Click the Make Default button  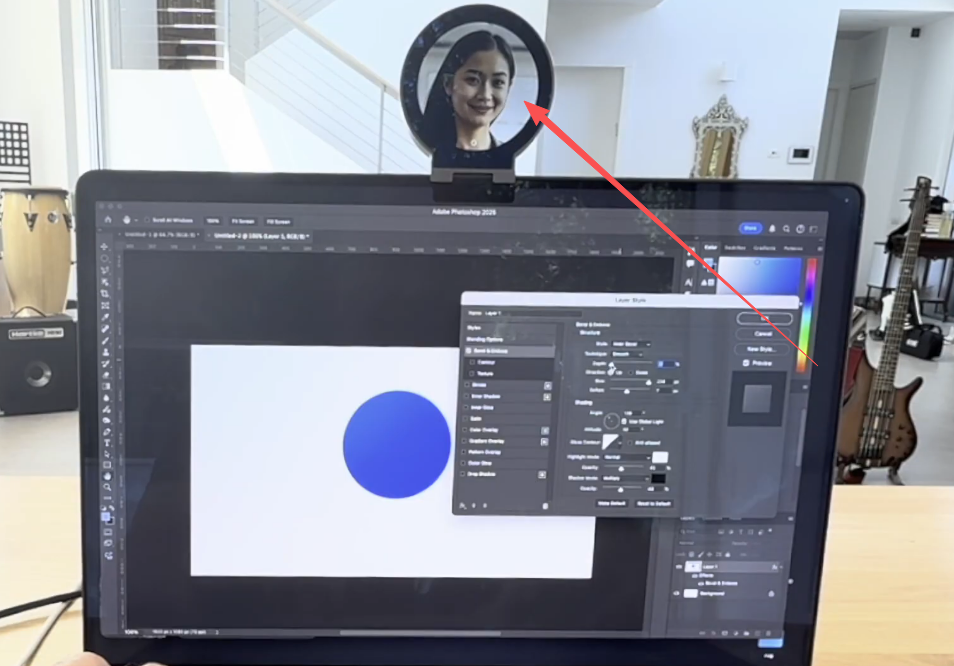(x=611, y=504)
